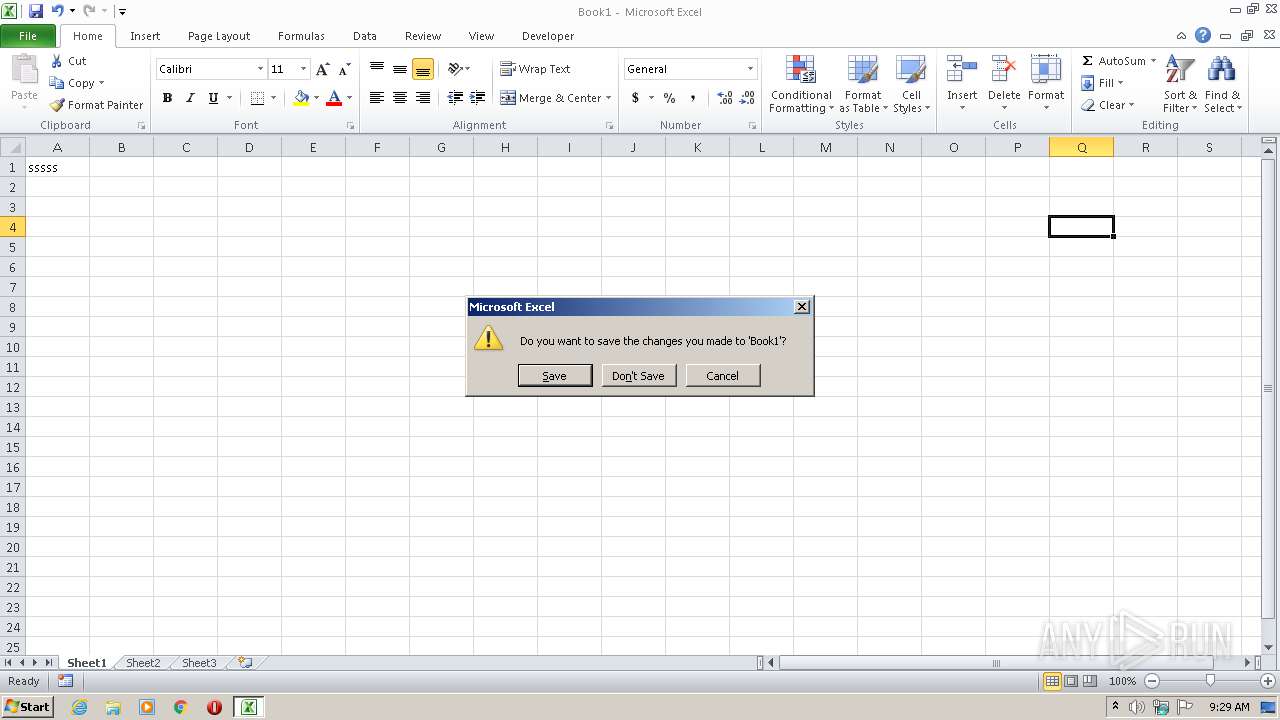
Task: Click Delete cells icon
Action: pyautogui.click(x=1004, y=70)
